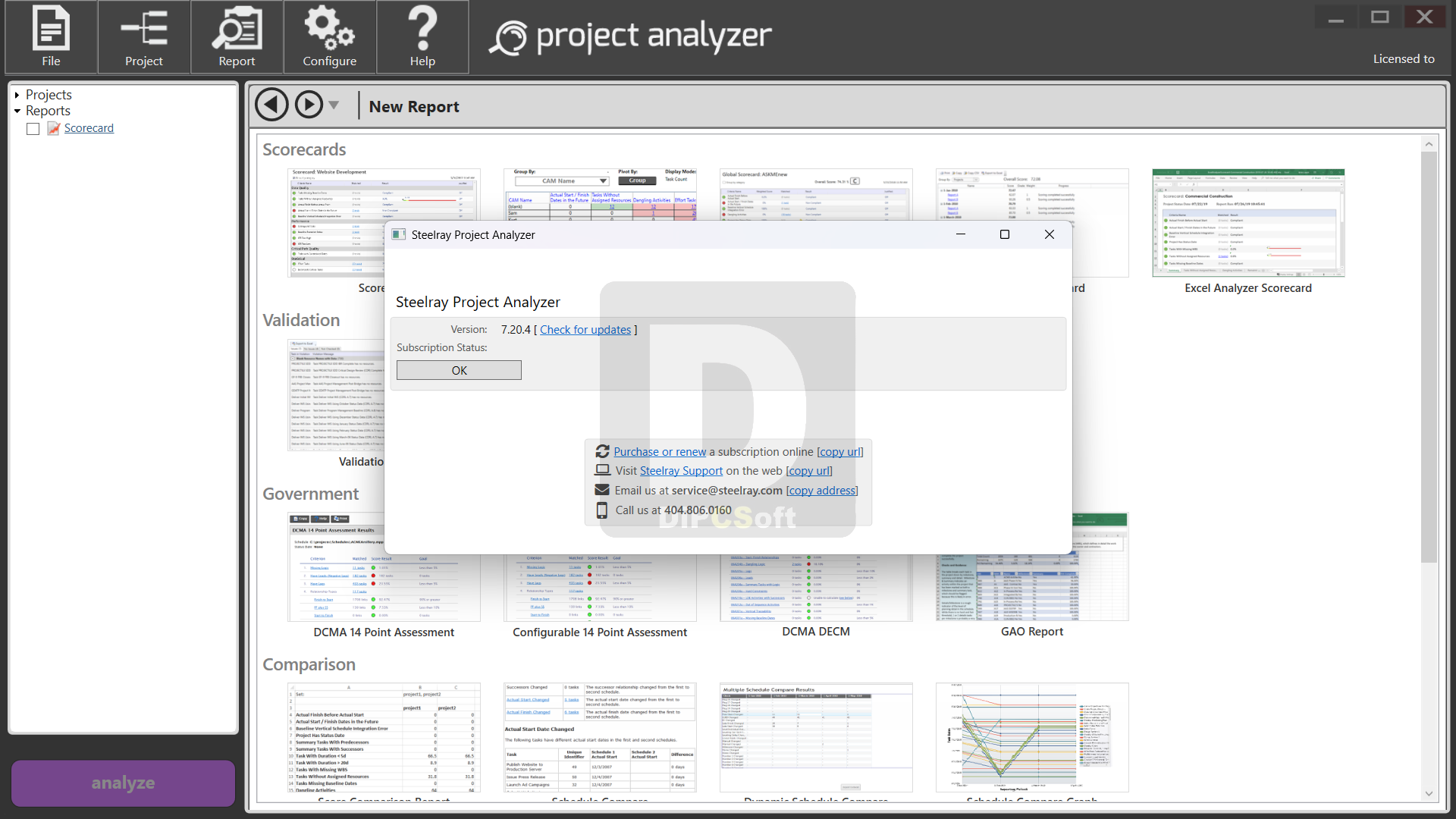The image size is (1456, 819).
Task: Select the Configurable 14 Point Assessment thumbnail
Action: pyautogui.click(x=600, y=588)
